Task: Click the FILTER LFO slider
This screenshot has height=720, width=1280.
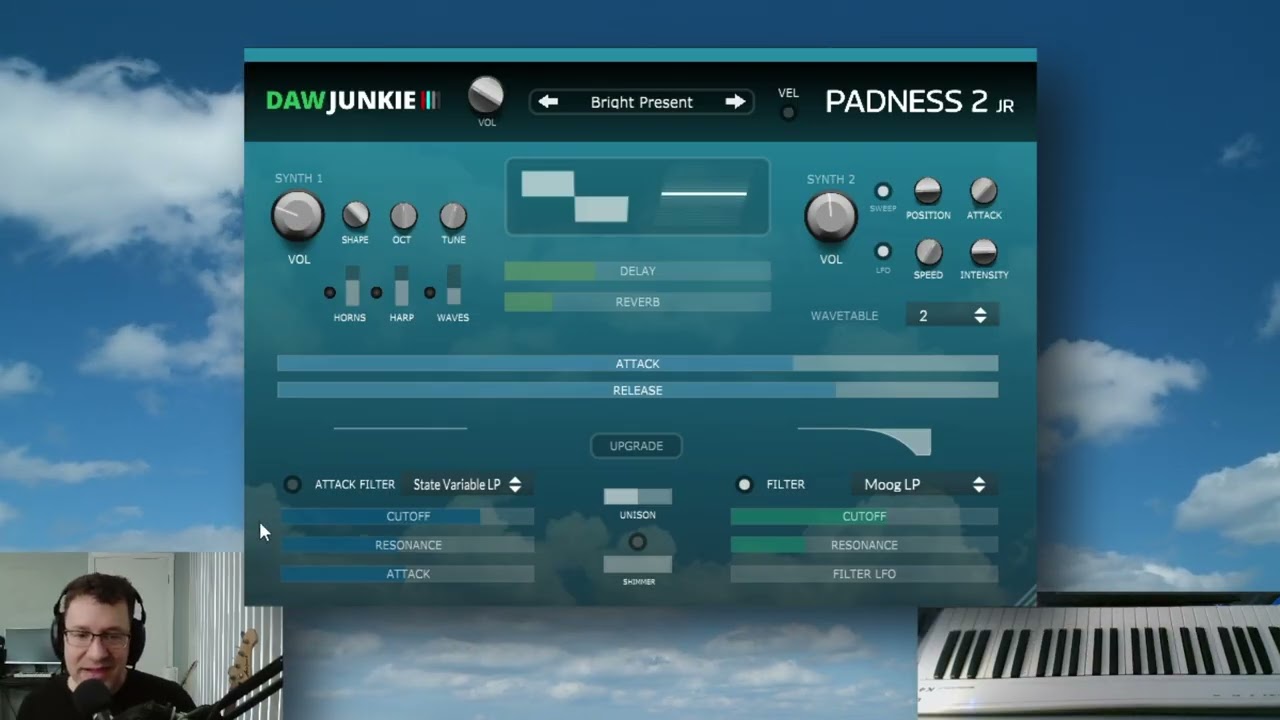Action: pos(864,574)
